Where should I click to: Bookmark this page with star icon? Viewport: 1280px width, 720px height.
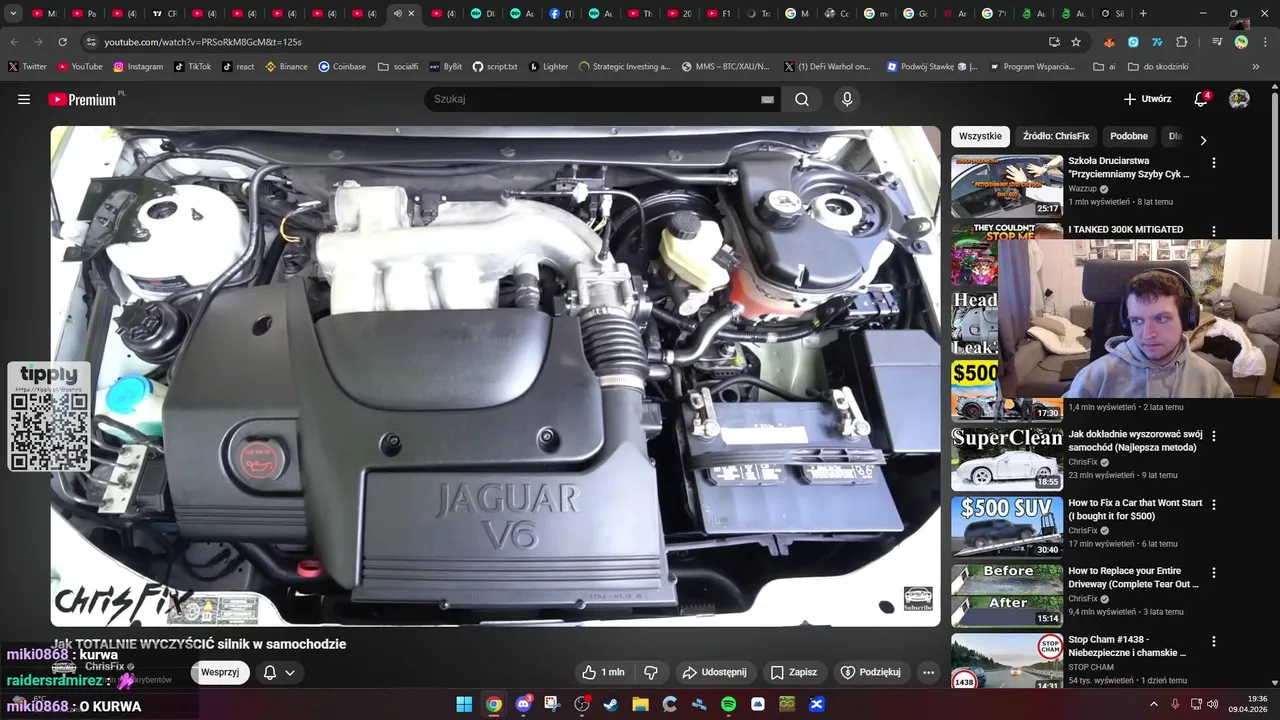(x=1076, y=42)
